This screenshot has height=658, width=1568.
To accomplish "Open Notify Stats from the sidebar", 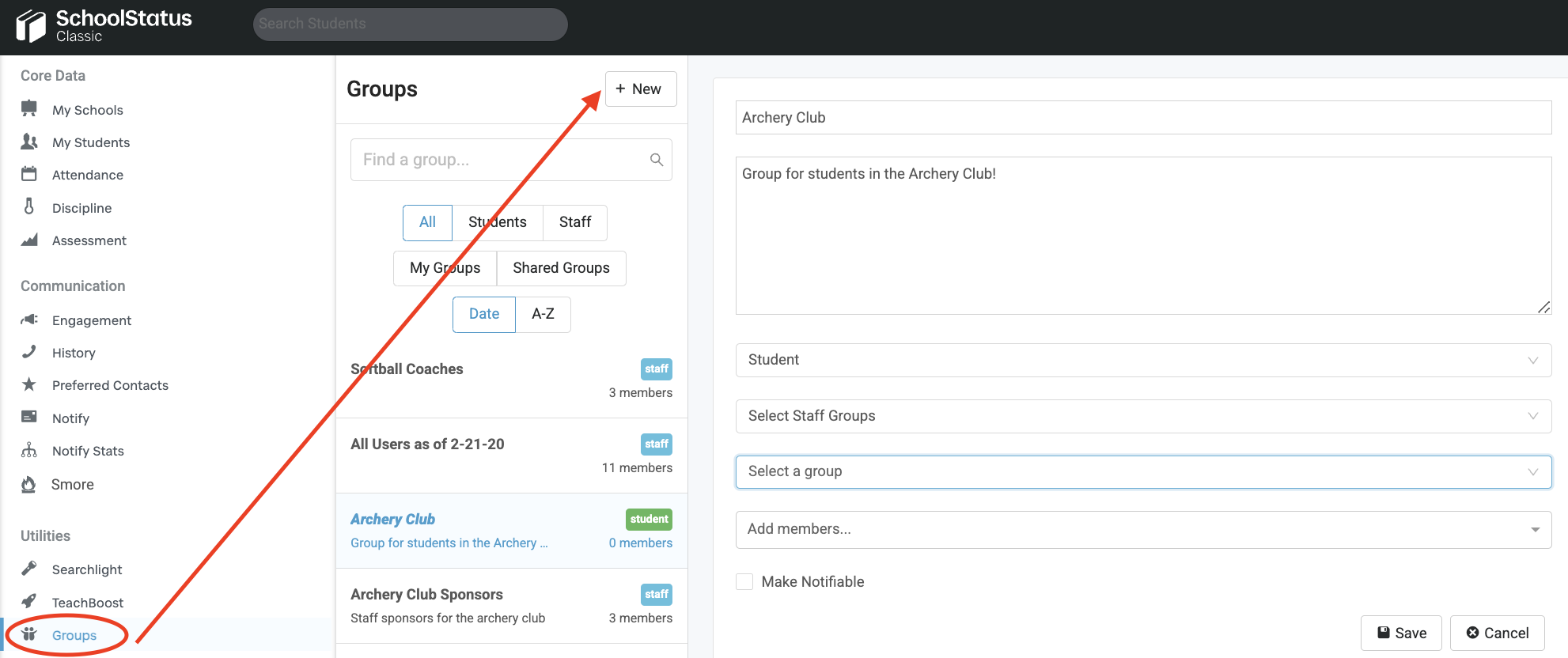I will (x=88, y=451).
